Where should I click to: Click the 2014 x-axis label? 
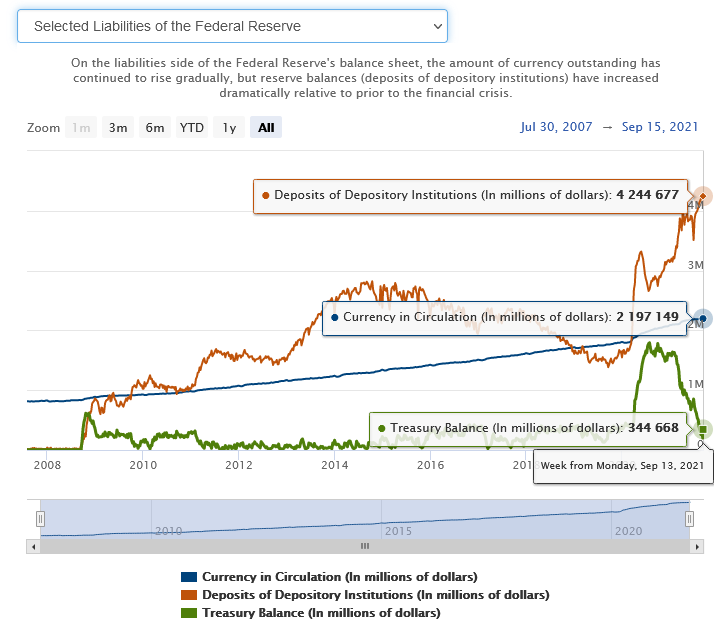point(335,465)
